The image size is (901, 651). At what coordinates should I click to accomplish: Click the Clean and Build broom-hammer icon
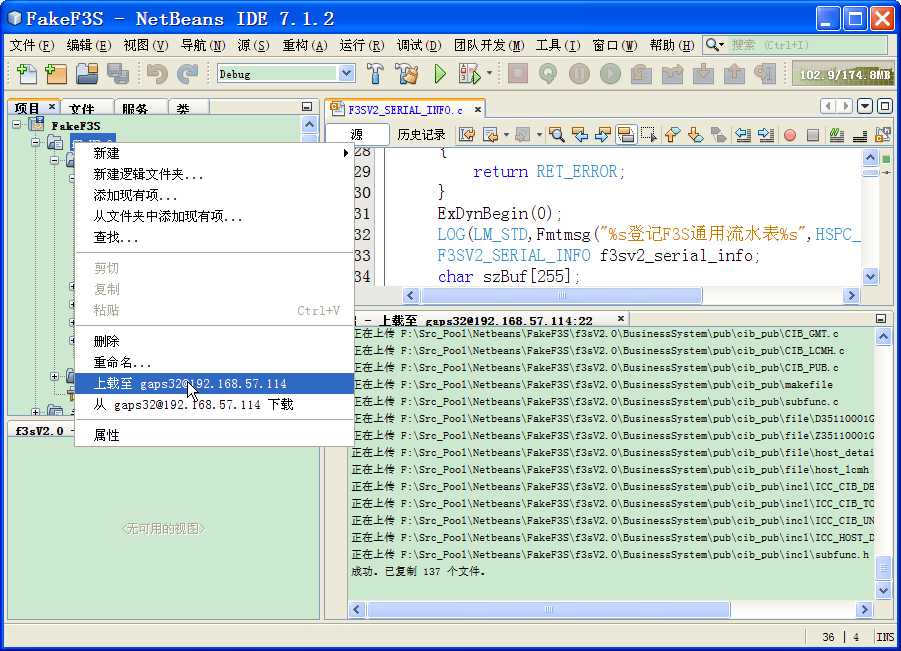pos(406,74)
